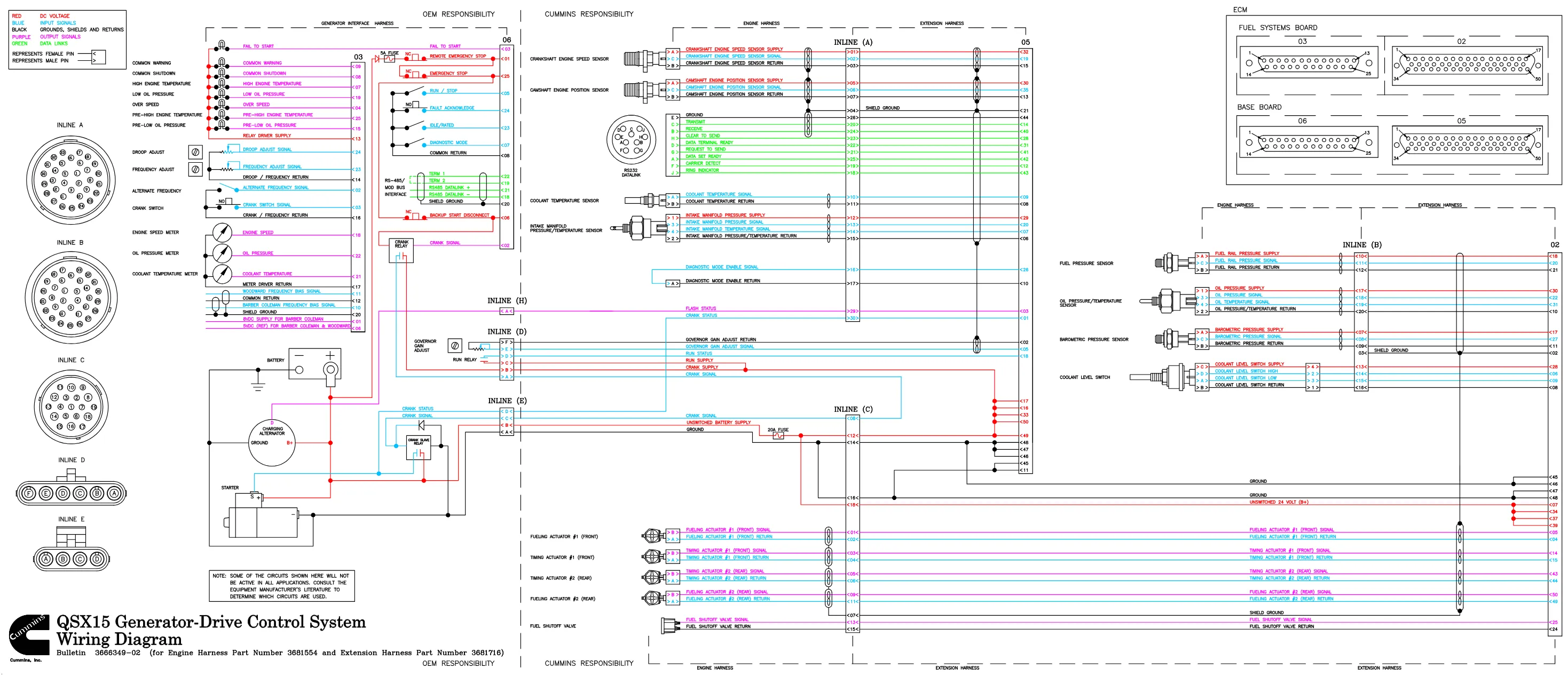The height and width of the screenshot is (676, 1568).
Task: Click the NOTE box about circuits
Action: (x=281, y=586)
